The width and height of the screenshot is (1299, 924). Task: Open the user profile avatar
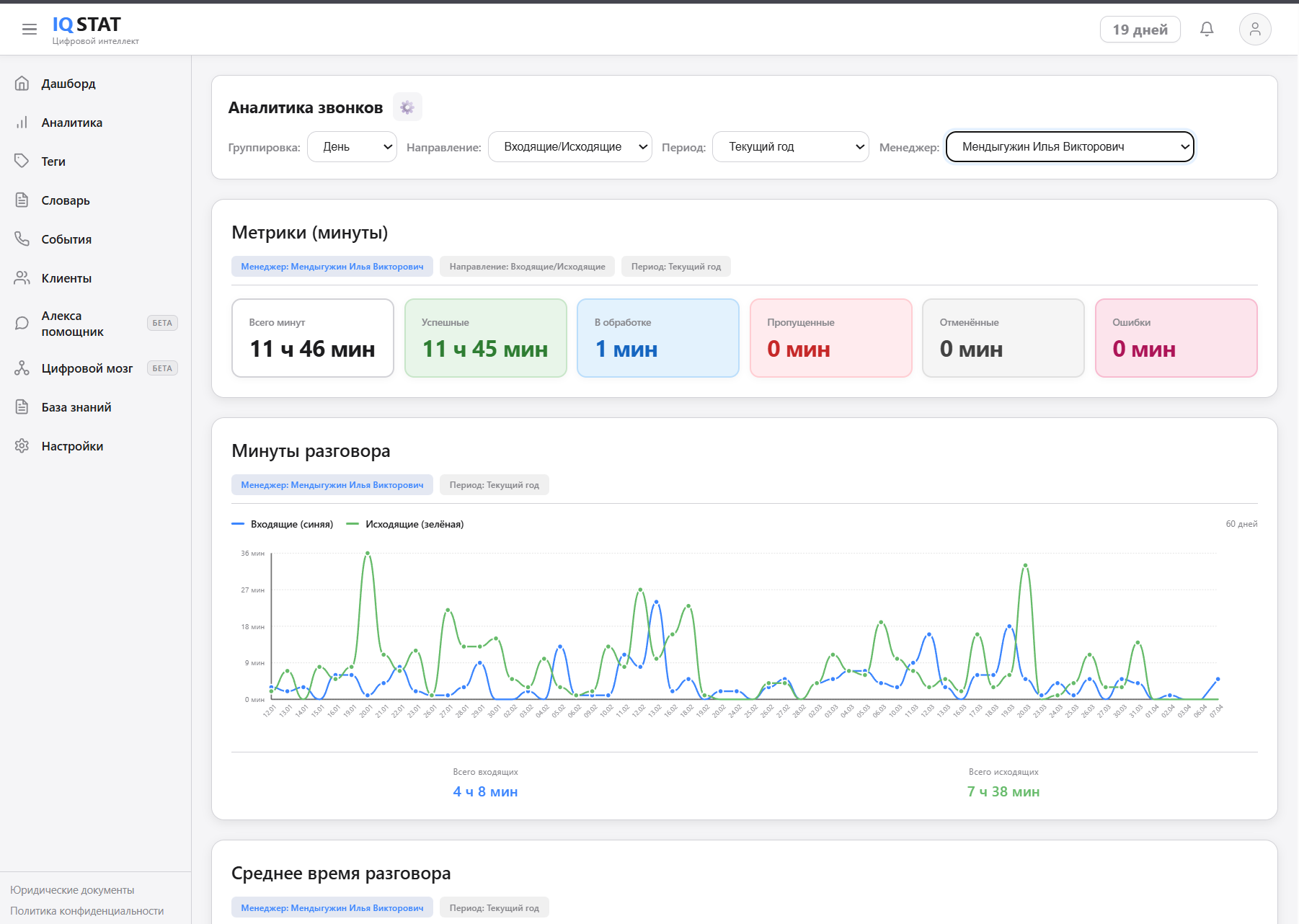[x=1254, y=30]
